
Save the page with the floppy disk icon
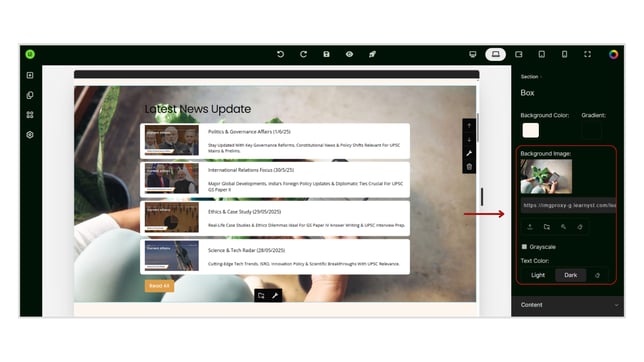(x=326, y=54)
